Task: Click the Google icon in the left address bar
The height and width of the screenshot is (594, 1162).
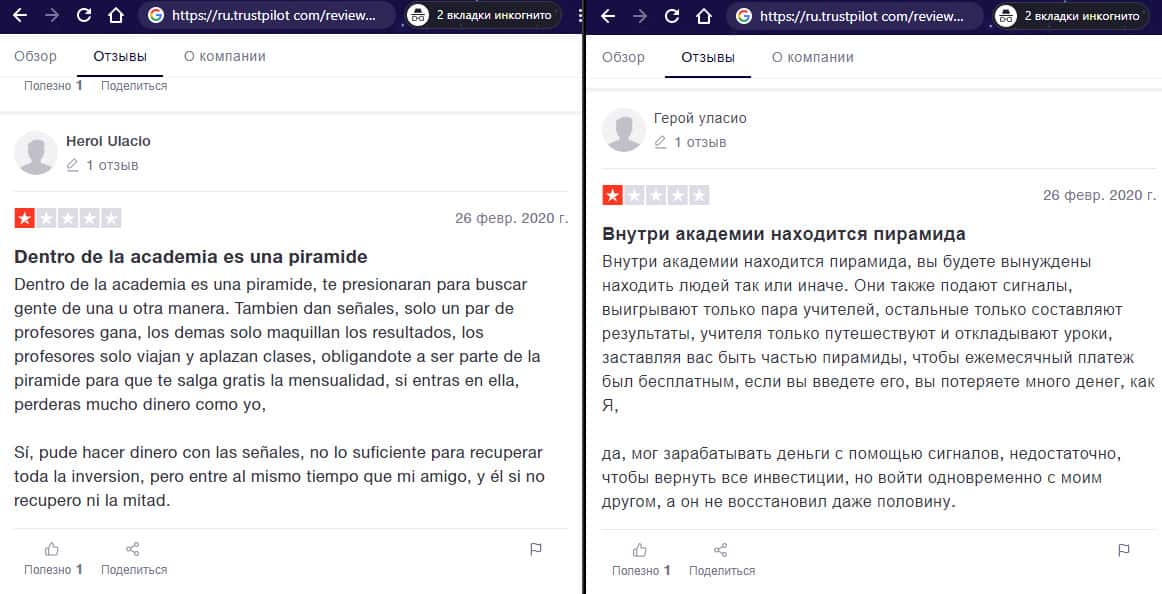Action: click(154, 16)
